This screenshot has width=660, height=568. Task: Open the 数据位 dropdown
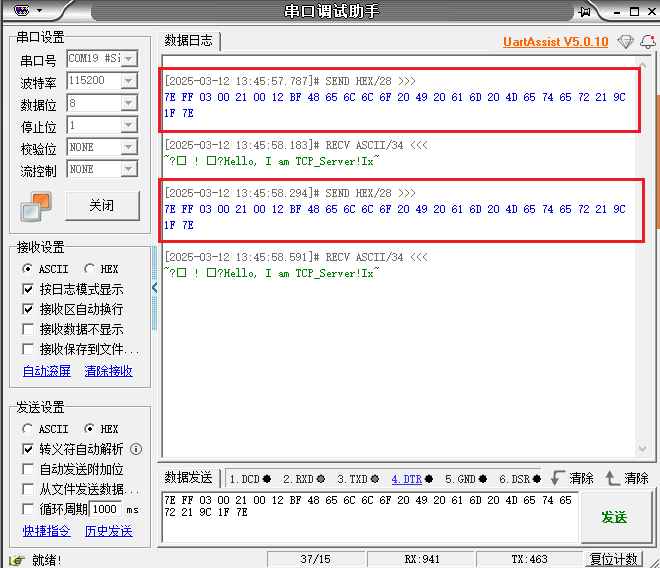(129, 103)
